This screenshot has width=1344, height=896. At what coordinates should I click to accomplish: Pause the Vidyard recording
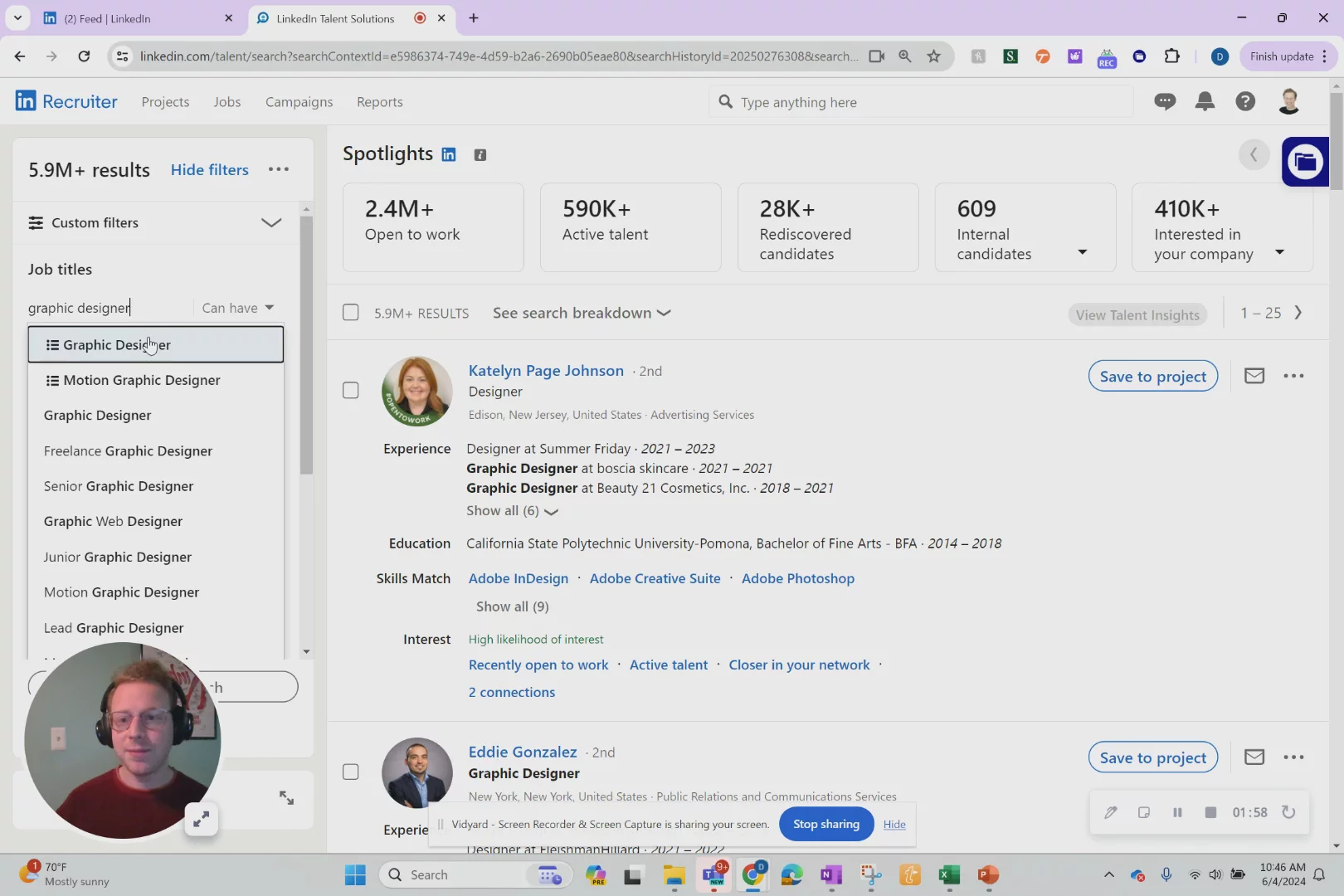(1177, 812)
